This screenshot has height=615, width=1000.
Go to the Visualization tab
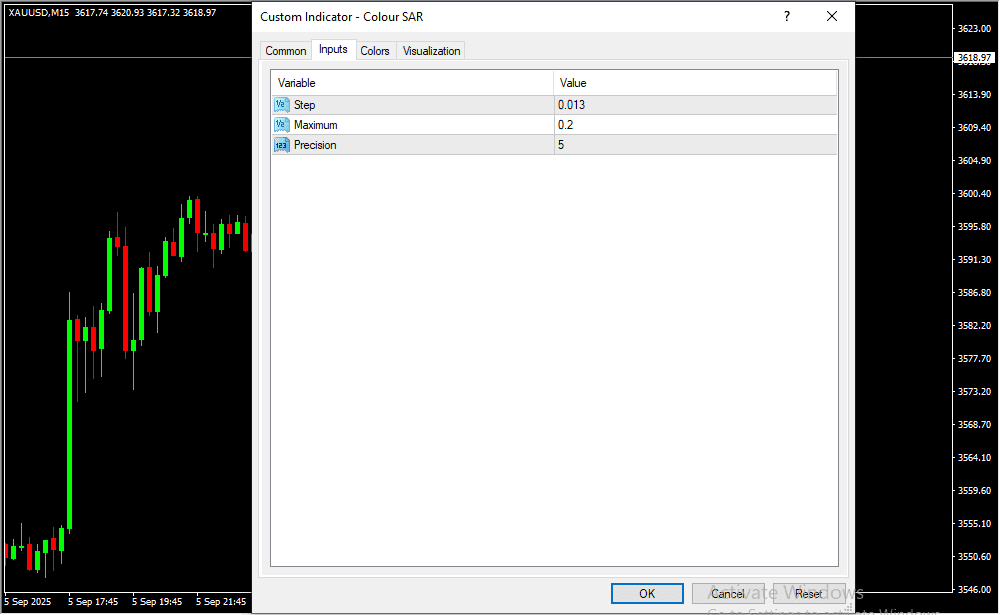[431, 51]
